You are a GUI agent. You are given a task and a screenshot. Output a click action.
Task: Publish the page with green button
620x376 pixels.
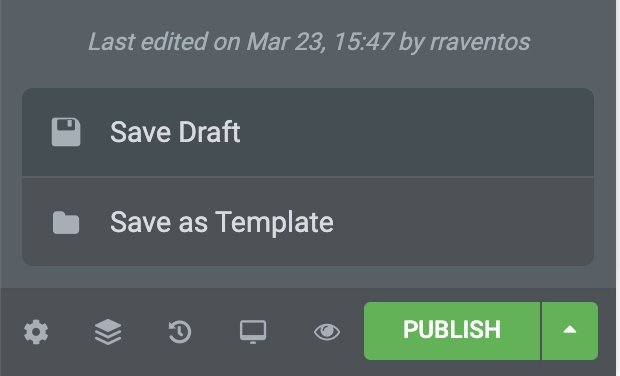click(x=452, y=331)
